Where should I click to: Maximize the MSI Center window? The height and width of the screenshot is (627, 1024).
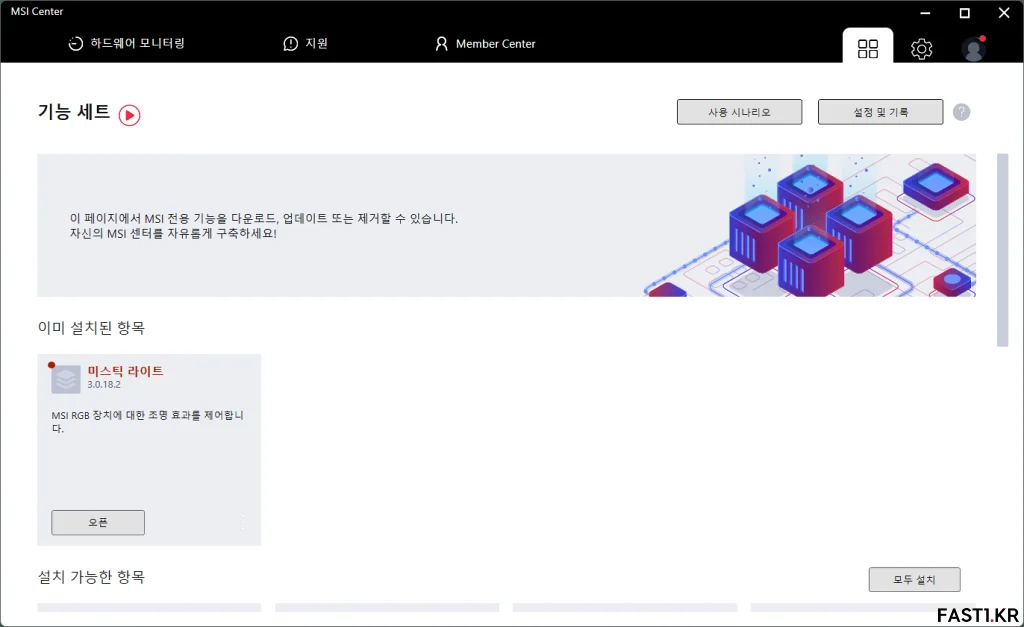pos(965,12)
